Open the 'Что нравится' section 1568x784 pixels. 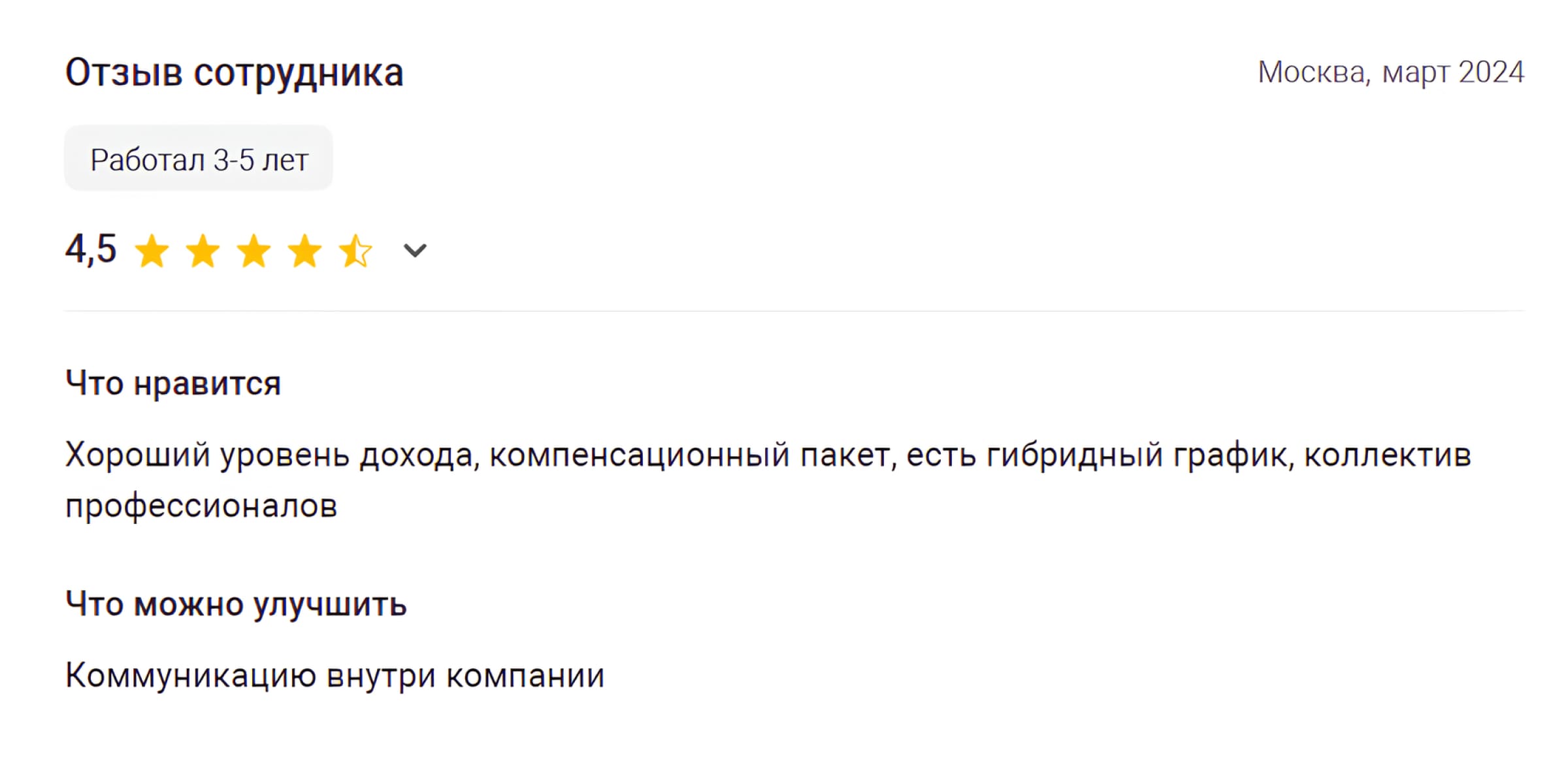[173, 383]
